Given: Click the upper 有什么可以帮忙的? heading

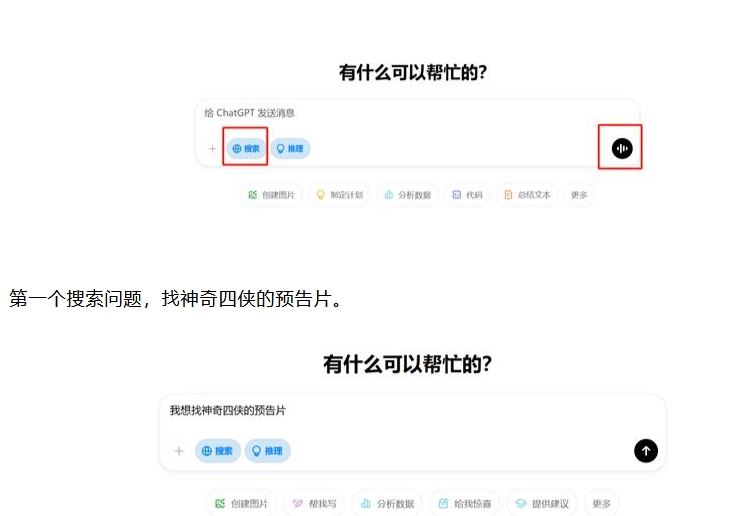Looking at the screenshot, I should (x=413, y=73).
